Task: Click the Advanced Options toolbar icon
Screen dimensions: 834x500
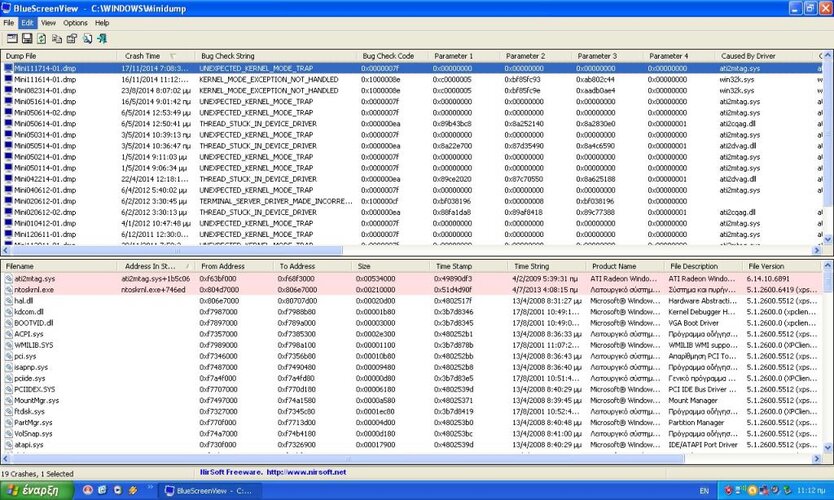Action: pyautogui.click(x=12, y=38)
